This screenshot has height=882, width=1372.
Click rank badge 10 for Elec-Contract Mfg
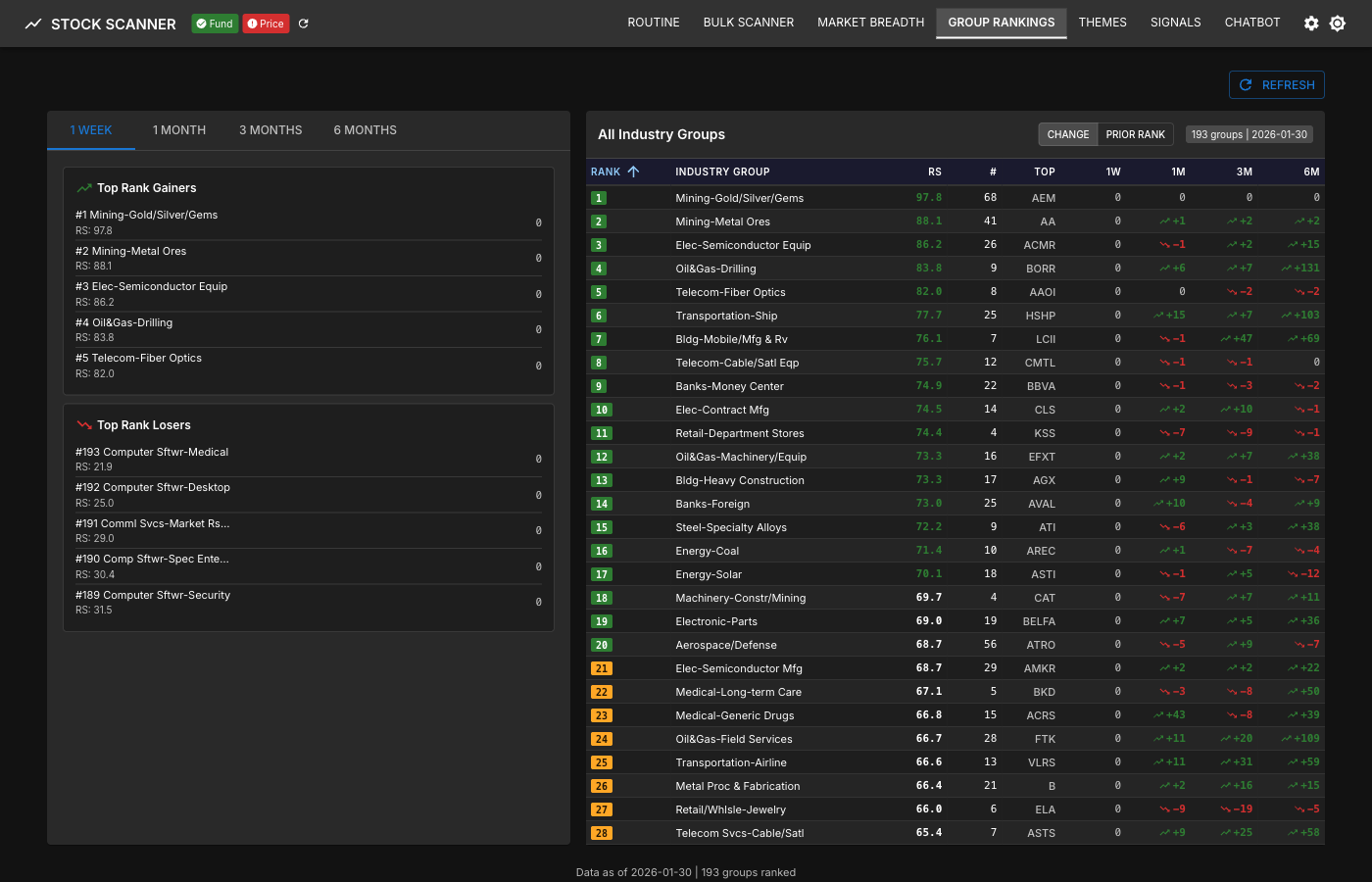pos(602,410)
